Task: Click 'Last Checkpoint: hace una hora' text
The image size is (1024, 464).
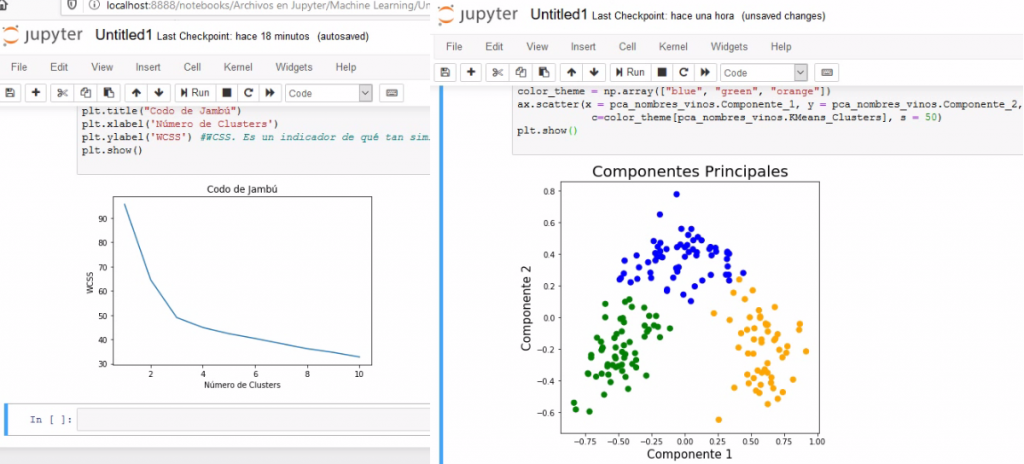Action: coord(663,16)
